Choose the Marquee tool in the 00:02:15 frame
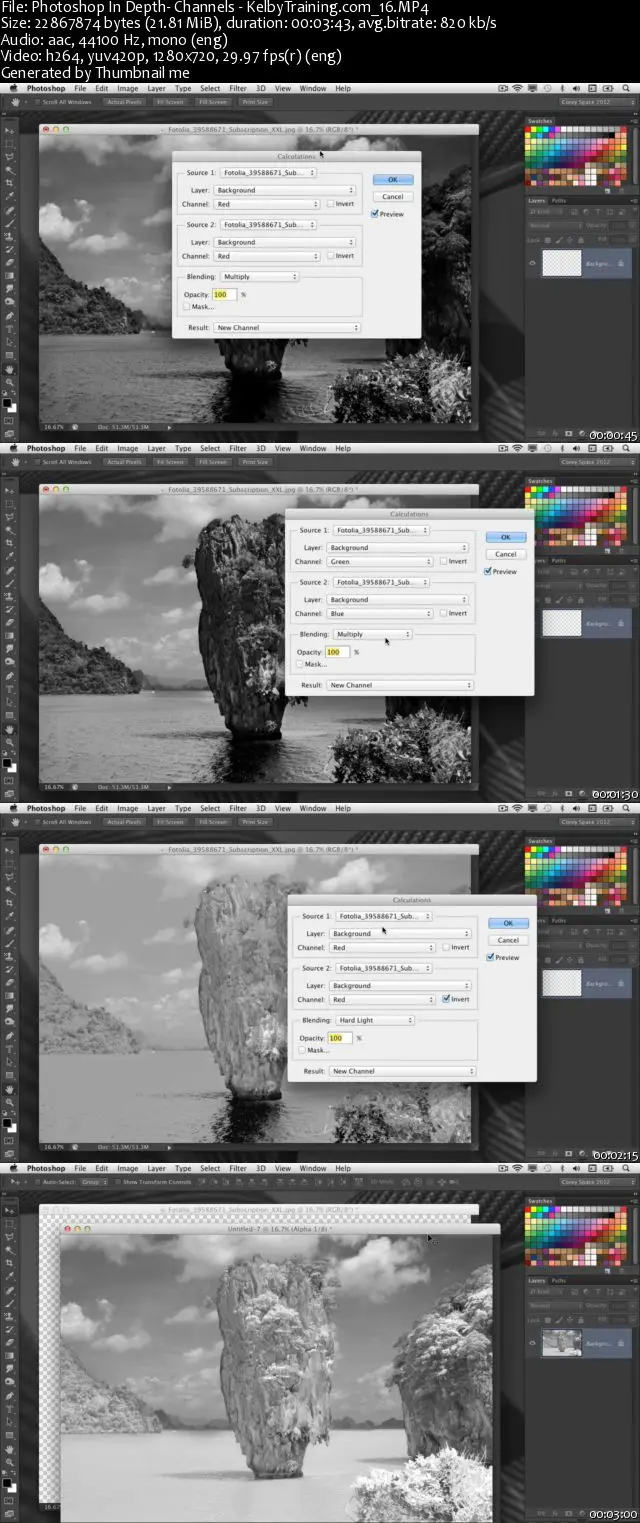This screenshot has height=1523, width=640. tap(10, 863)
